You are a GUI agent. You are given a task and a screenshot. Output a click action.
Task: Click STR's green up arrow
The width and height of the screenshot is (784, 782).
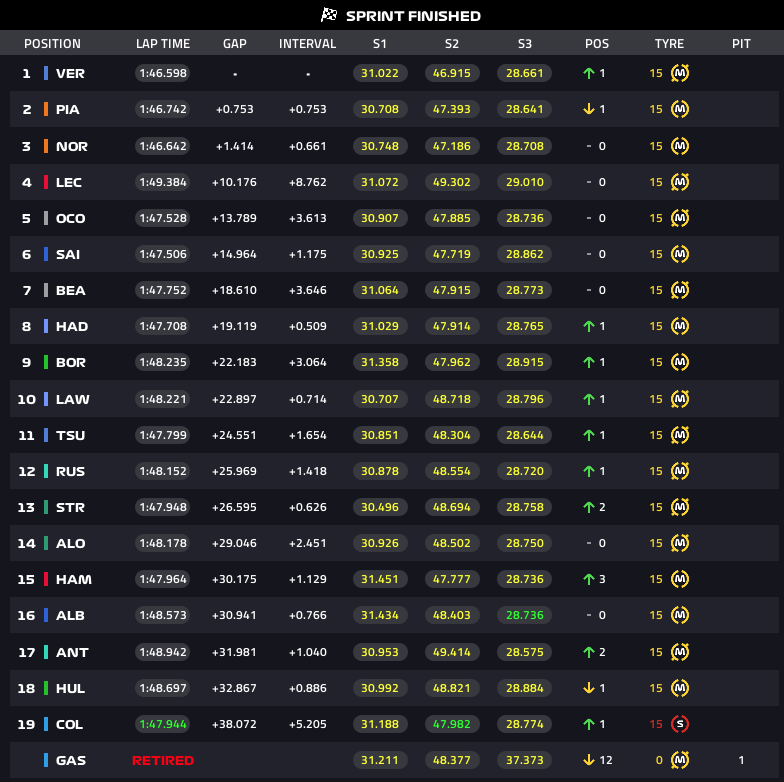point(589,507)
